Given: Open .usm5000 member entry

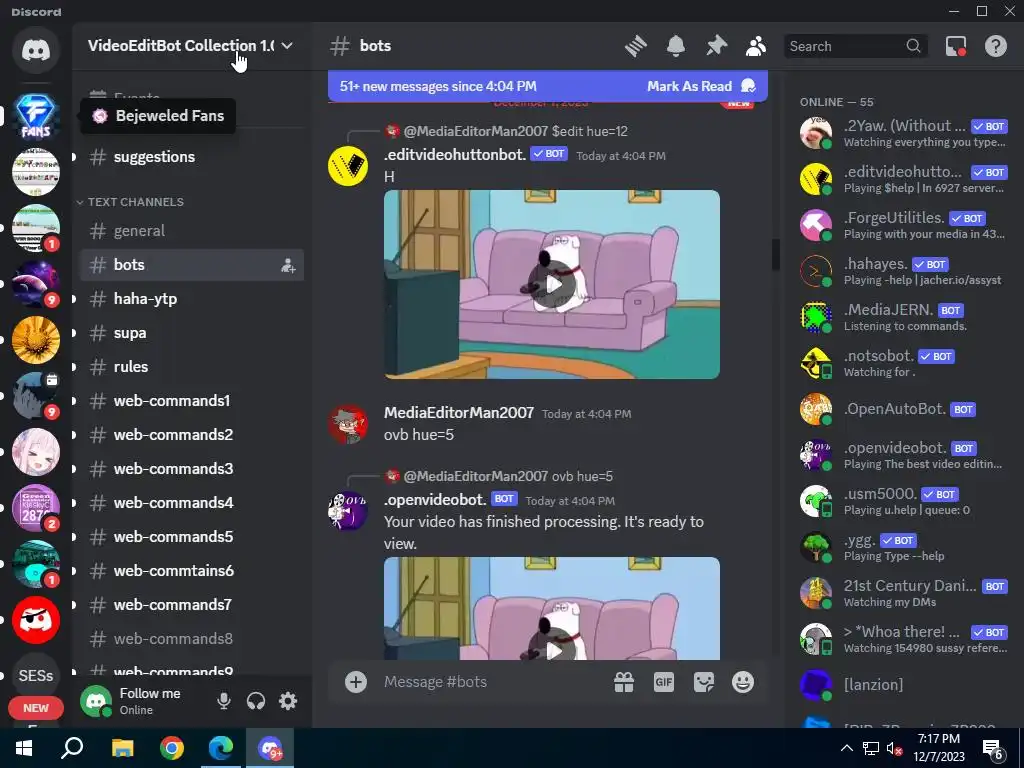Looking at the screenshot, I should 904,501.
